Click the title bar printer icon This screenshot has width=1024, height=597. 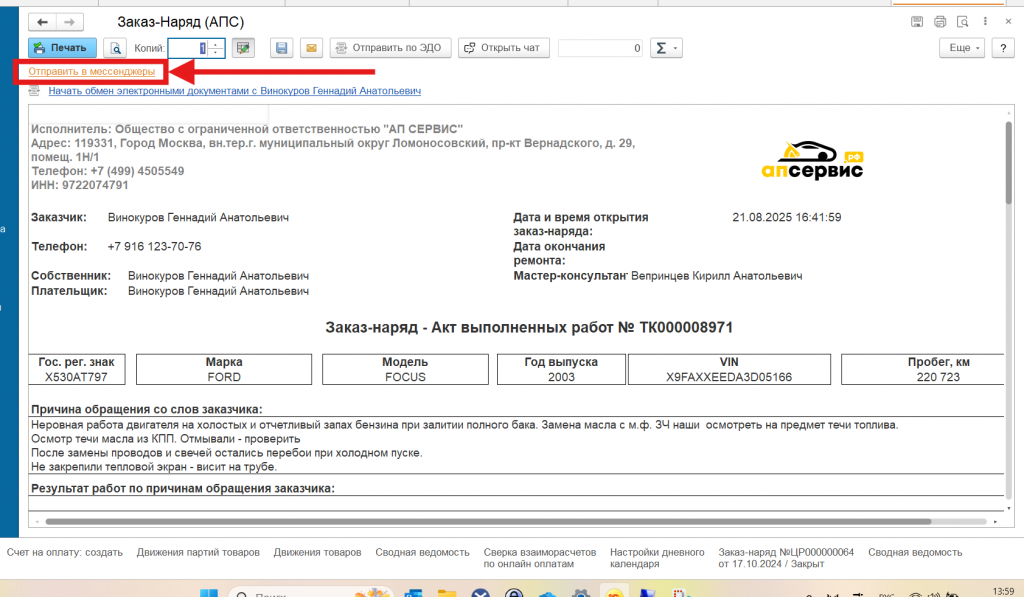940,21
